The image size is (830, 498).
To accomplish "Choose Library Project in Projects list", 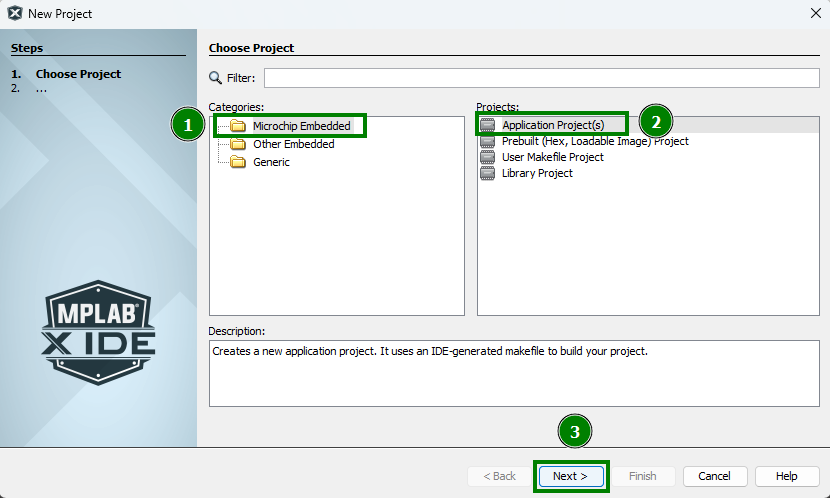I will point(537,173).
